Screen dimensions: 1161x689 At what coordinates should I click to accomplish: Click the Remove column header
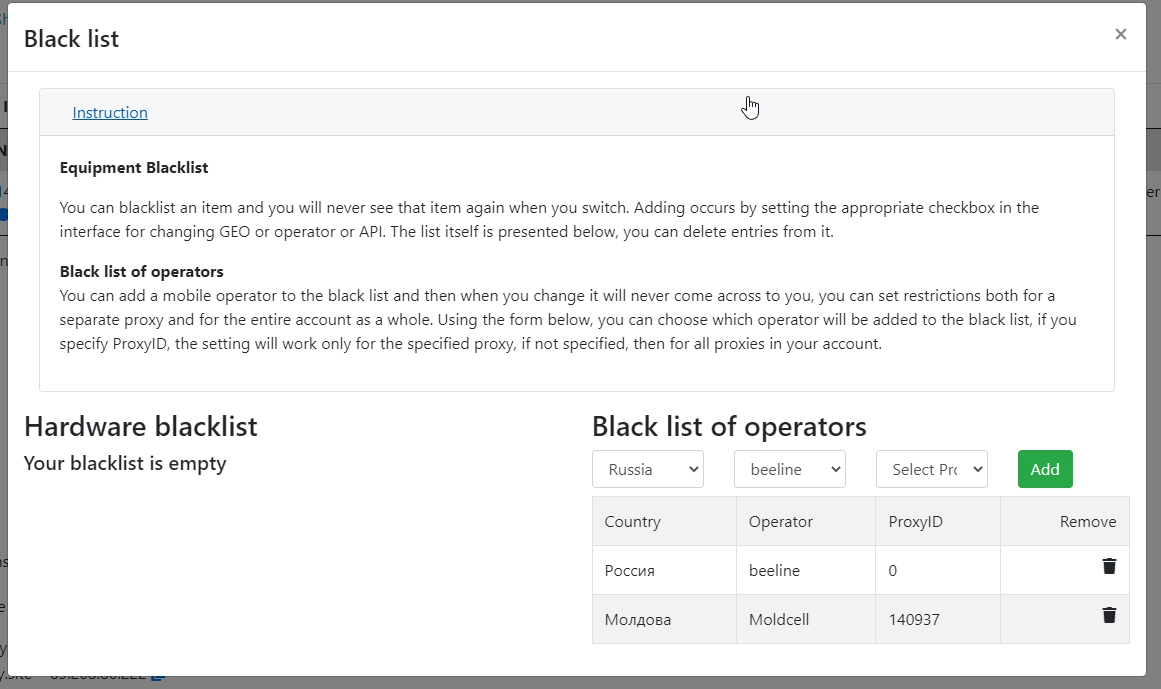(1087, 521)
